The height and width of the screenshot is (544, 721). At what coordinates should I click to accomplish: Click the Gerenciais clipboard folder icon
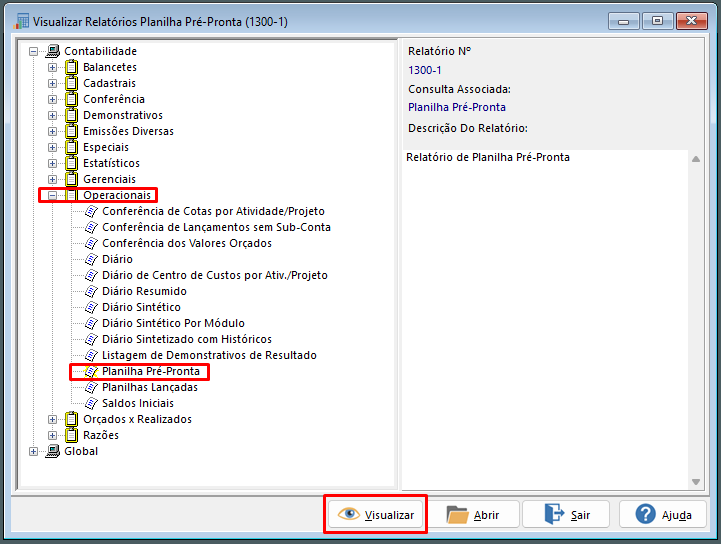71,179
